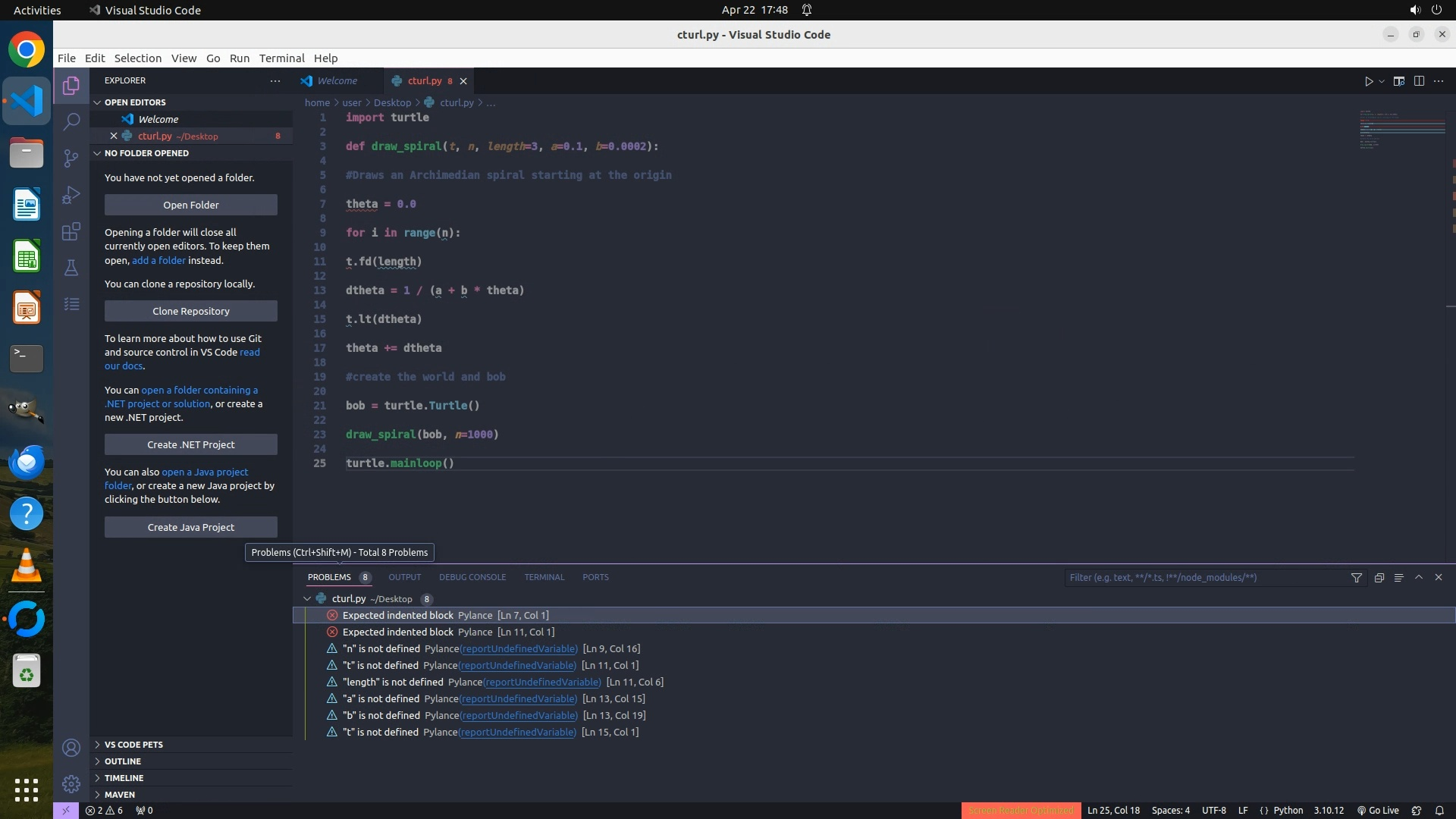Click the Split Editor Right icon
The image size is (1456, 819).
[1419, 81]
